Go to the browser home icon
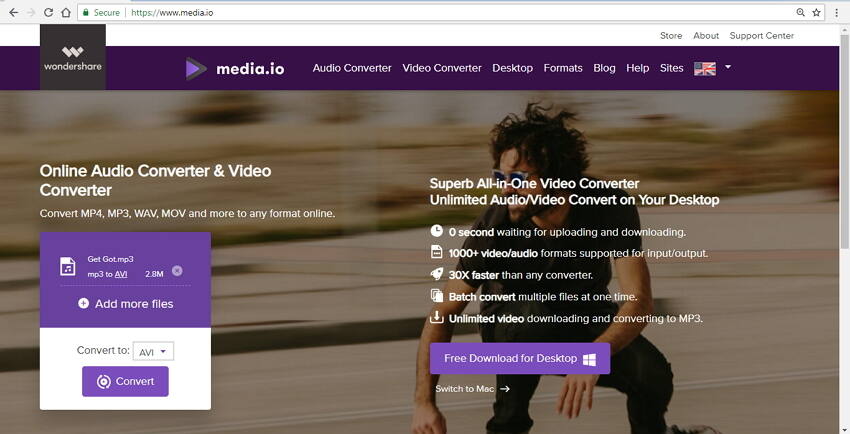Image resolution: width=850 pixels, height=434 pixels. [x=66, y=12]
